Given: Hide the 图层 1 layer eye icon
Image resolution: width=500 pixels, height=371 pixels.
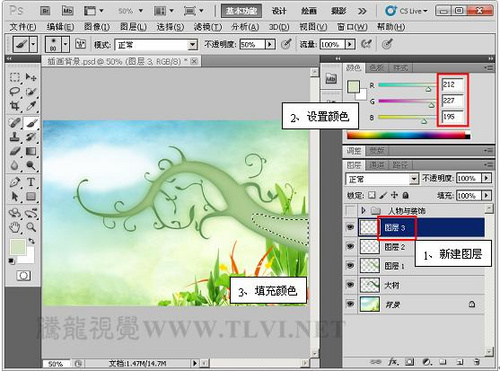Looking at the screenshot, I should (350, 266).
